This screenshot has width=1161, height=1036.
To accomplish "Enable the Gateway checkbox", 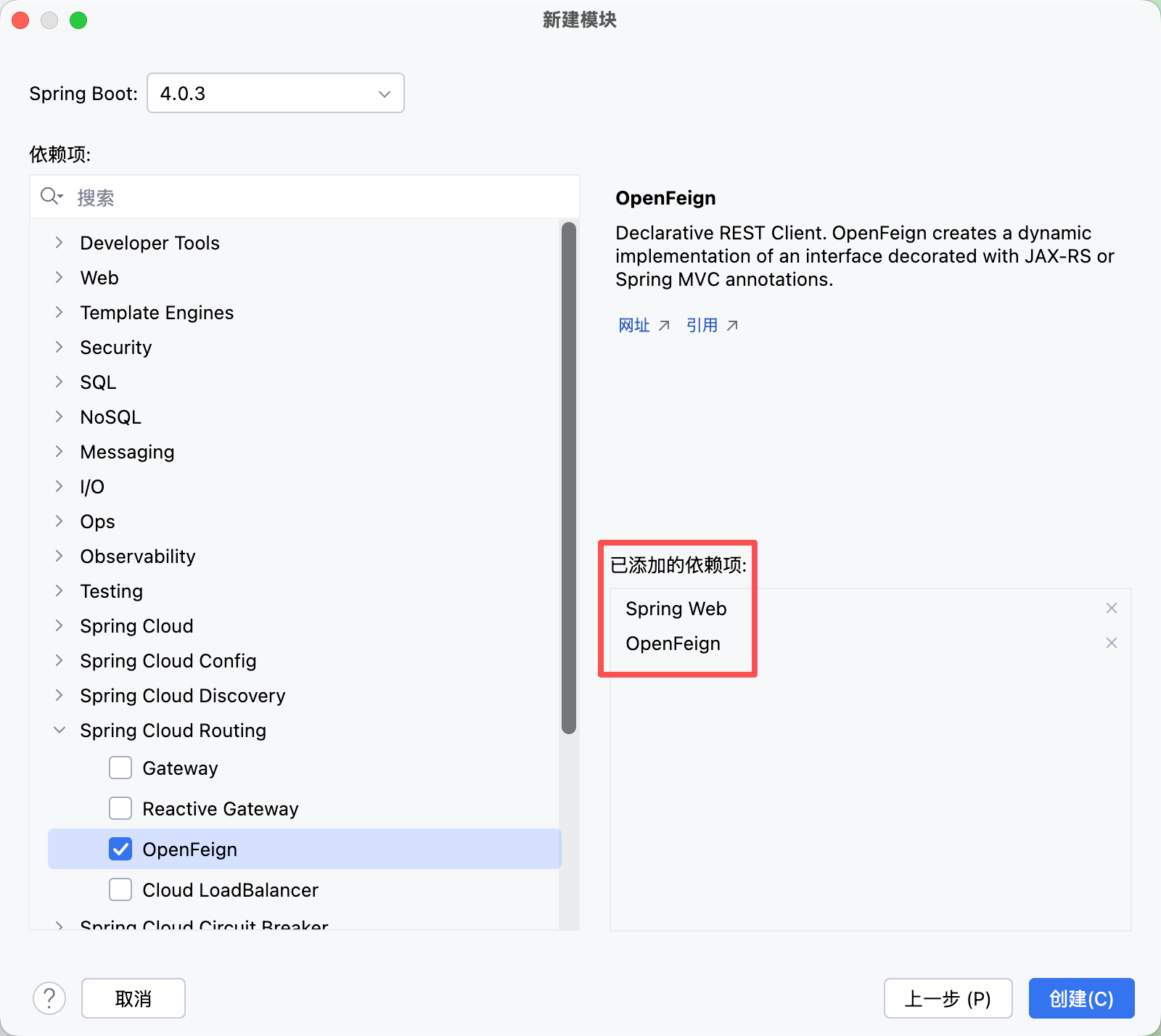I will (120, 768).
